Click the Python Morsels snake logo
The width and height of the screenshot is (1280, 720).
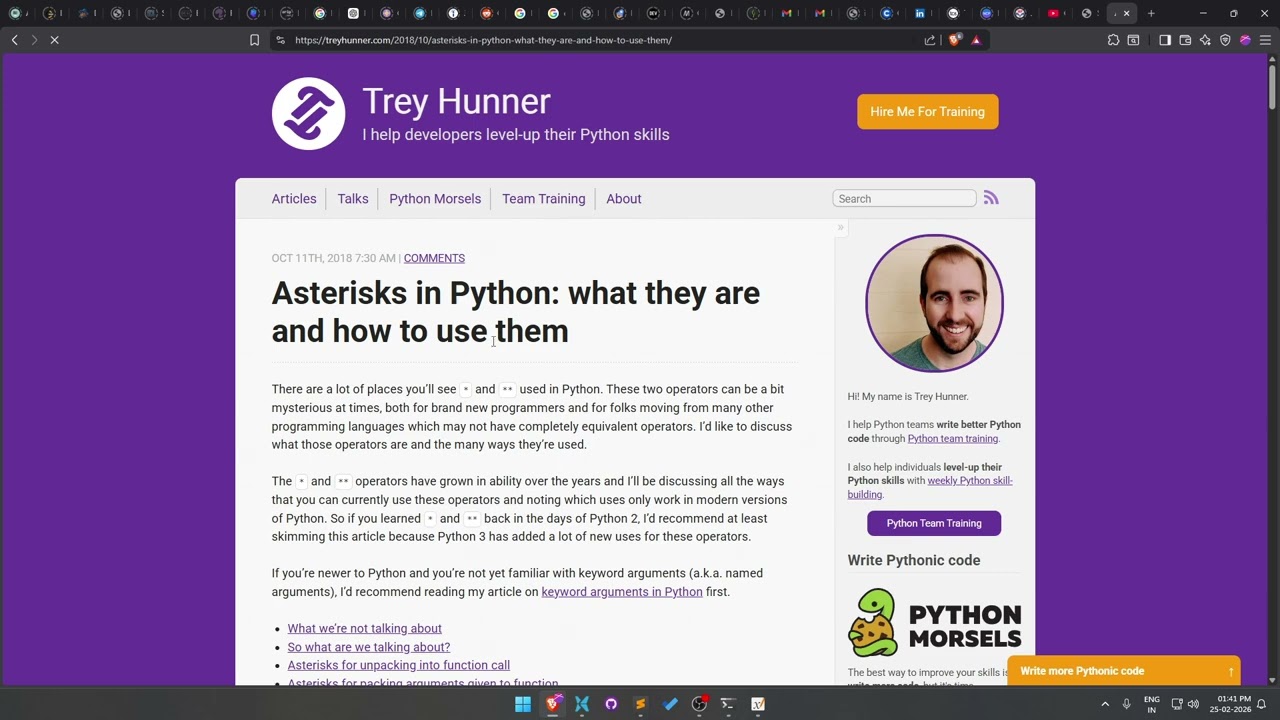point(934,622)
